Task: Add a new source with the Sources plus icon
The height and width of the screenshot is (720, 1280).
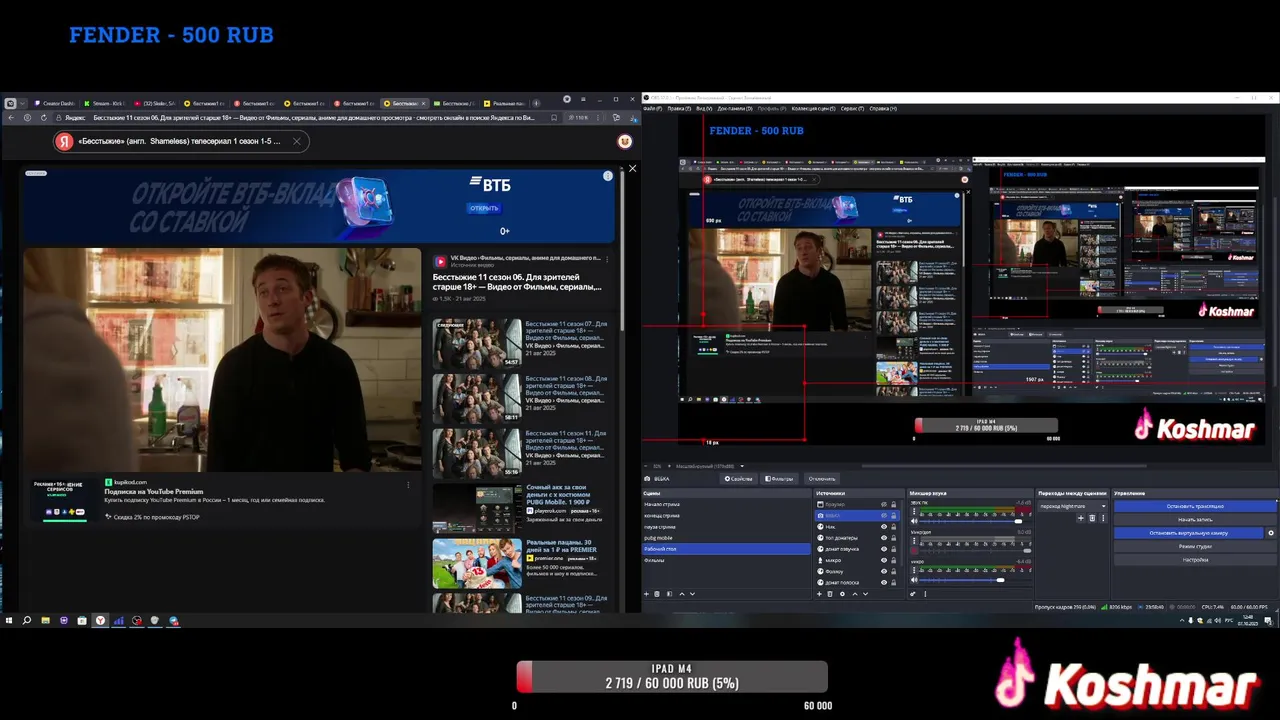Action: [x=819, y=594]
